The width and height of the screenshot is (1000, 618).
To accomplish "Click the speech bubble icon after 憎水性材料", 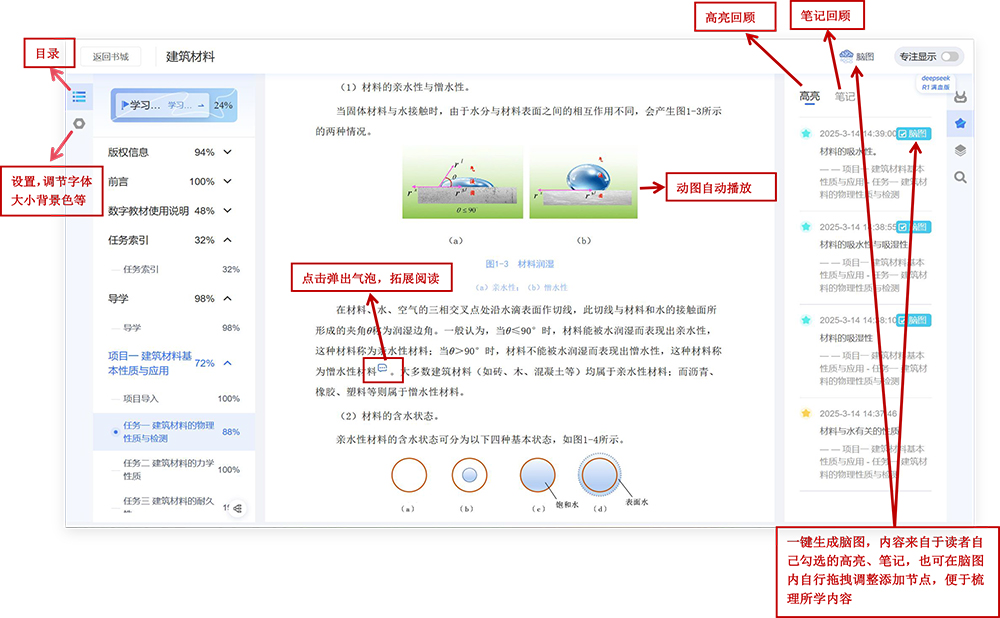I will 382,368.
